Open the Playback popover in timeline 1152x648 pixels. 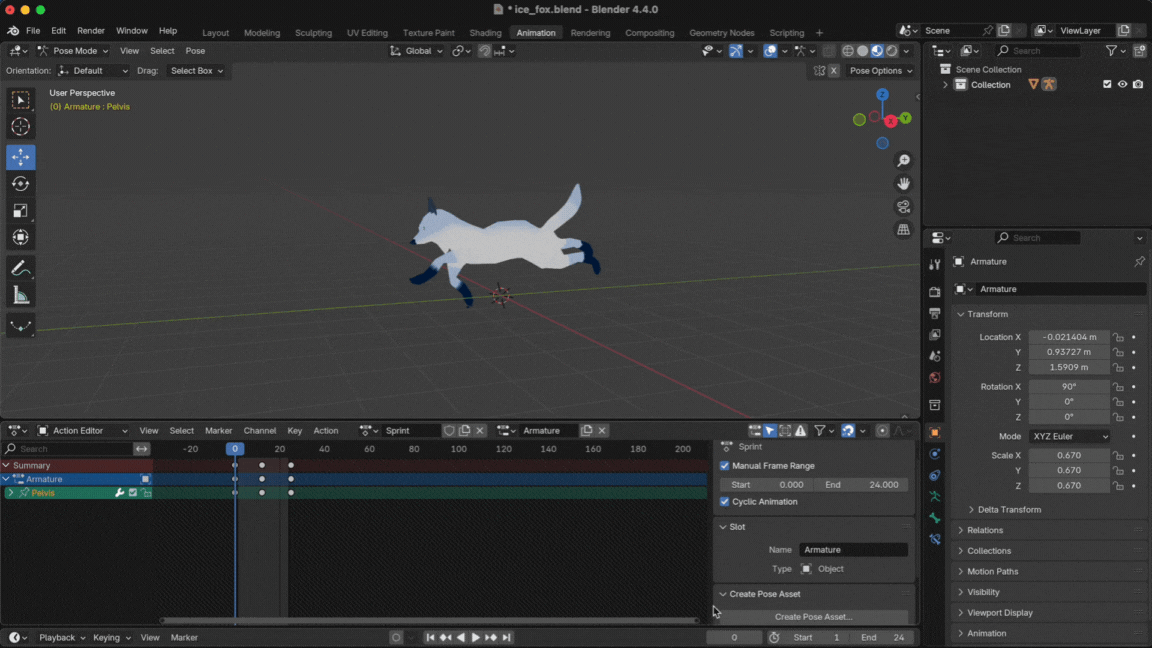click(x=62, y=638)
